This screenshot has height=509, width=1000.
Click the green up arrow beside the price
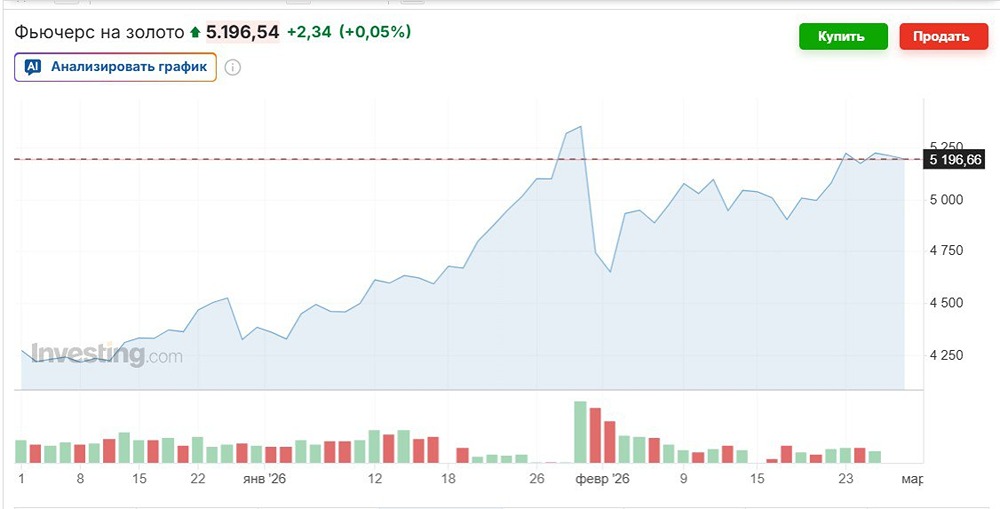click(x=195, y=33)
